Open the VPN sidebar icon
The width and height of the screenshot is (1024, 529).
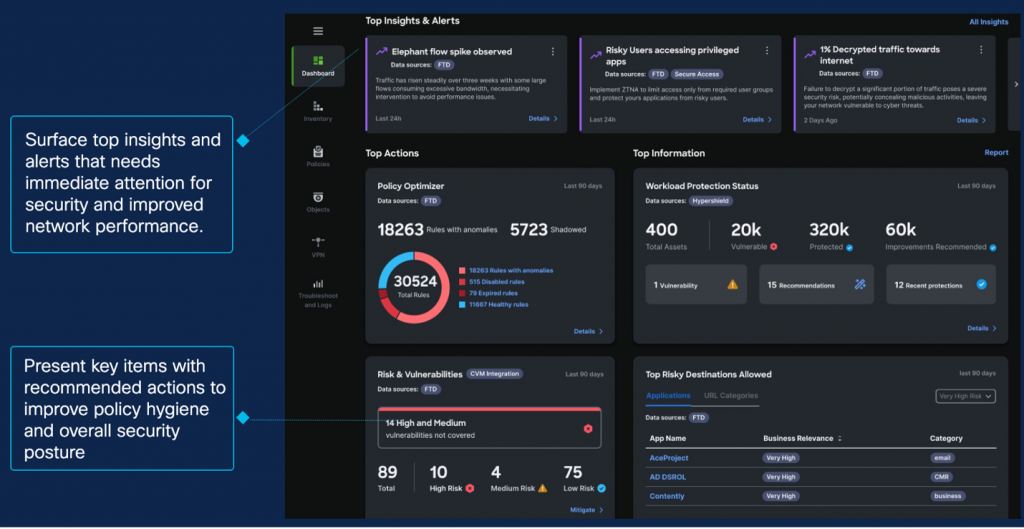tap(318, 246)
